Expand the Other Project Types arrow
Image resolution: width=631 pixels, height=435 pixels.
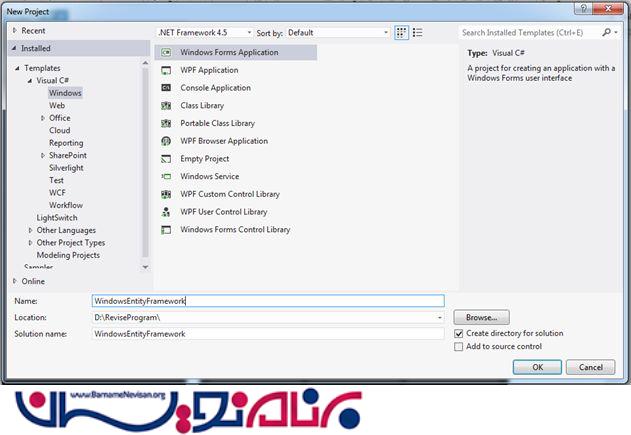tap(30, 243)
